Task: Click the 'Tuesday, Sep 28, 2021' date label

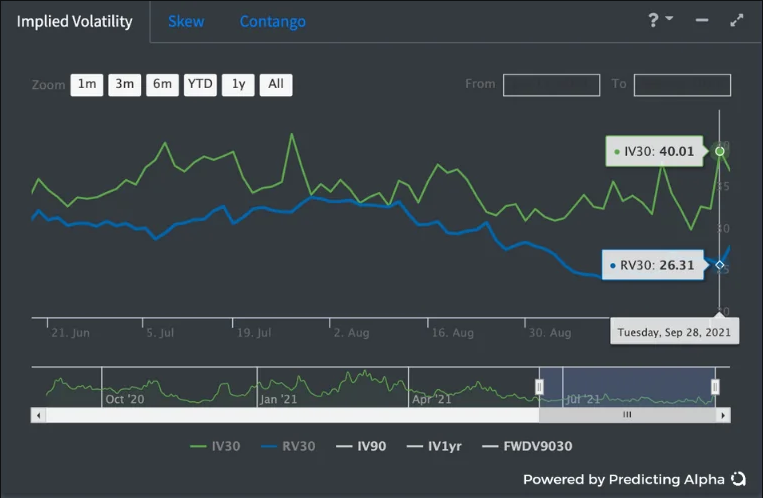Action: tap(674, 332)
